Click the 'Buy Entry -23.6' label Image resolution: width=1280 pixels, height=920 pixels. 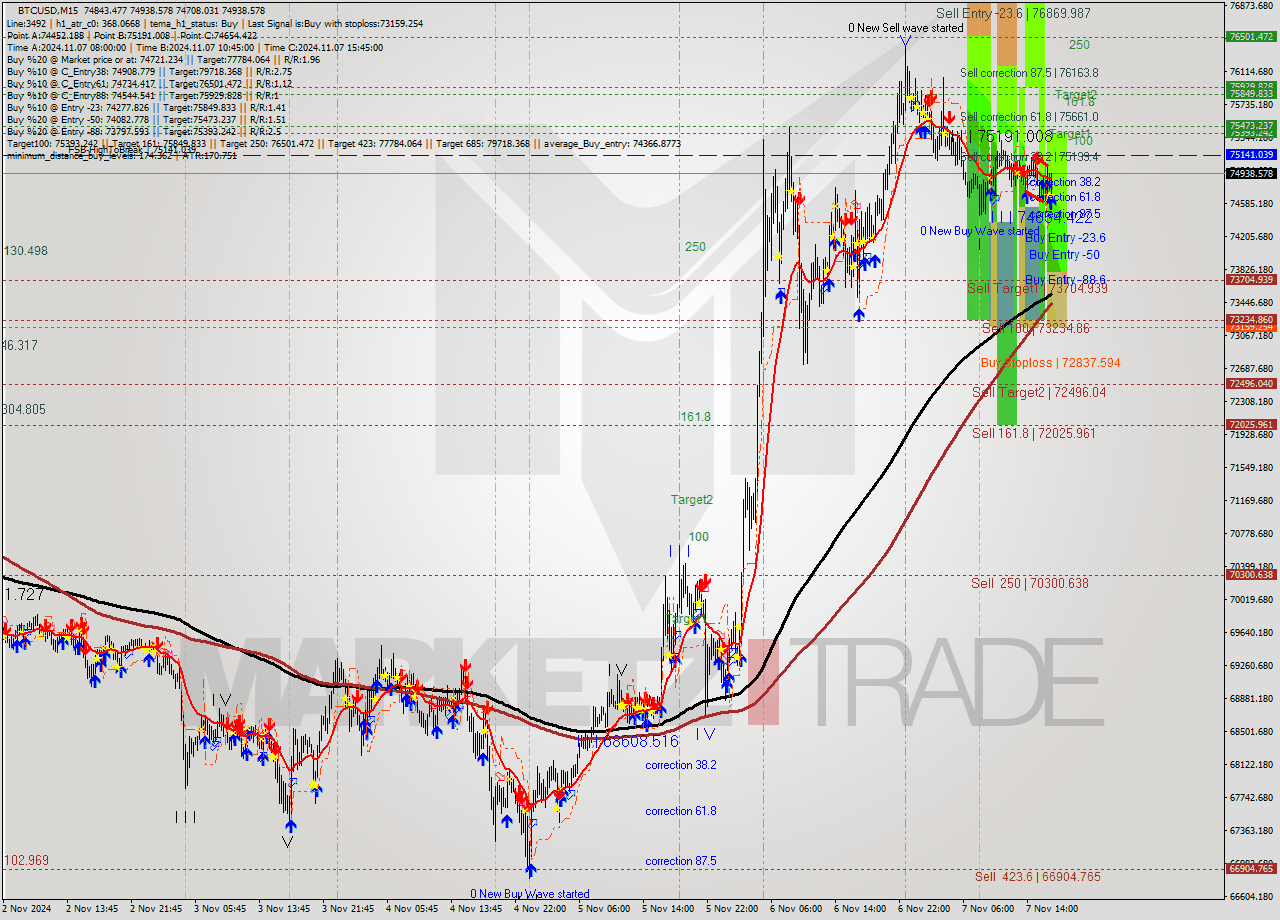1065,237
